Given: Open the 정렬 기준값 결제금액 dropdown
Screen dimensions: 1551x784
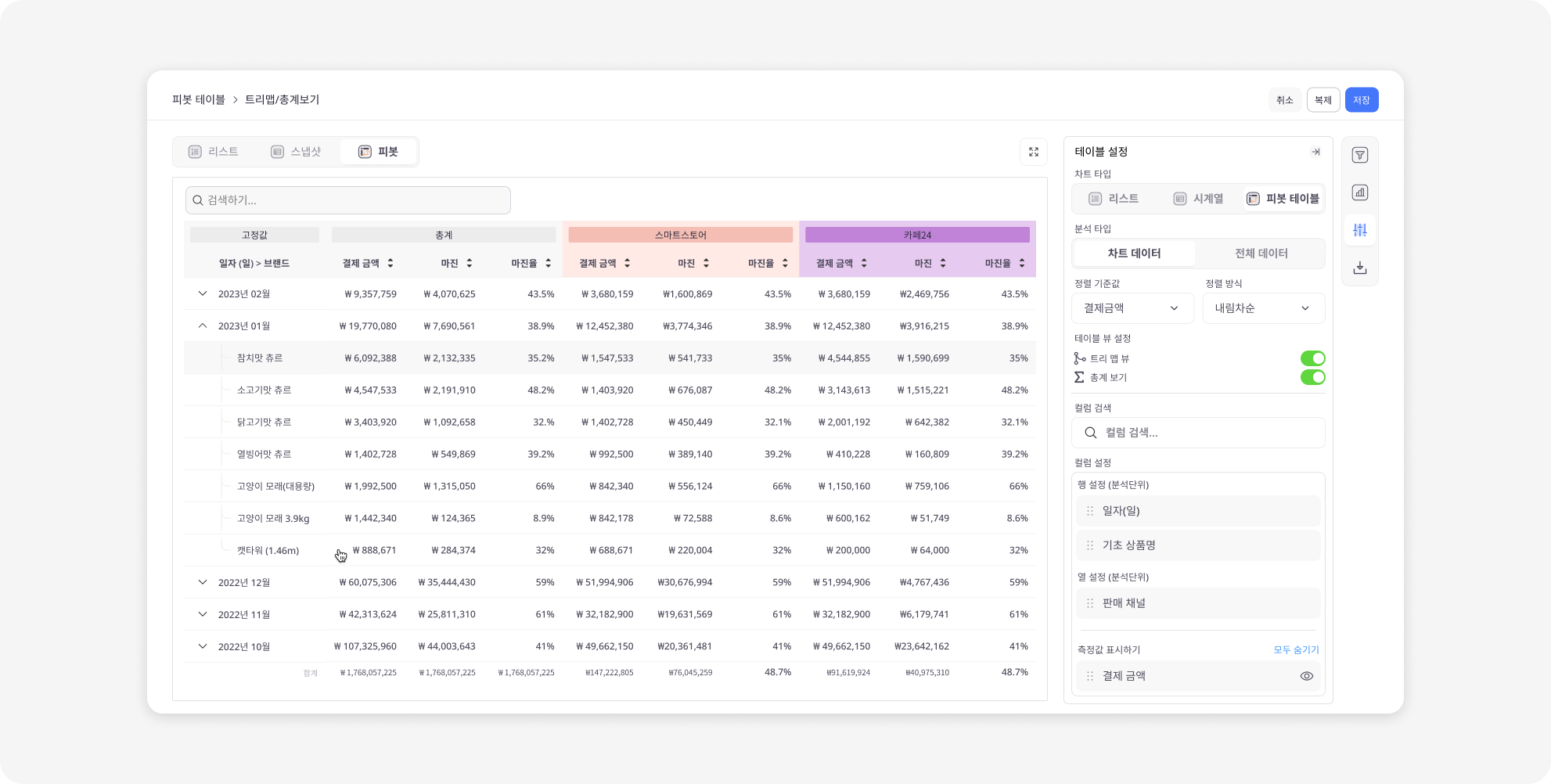Looking at the screenshot, I should point(1132,308).
